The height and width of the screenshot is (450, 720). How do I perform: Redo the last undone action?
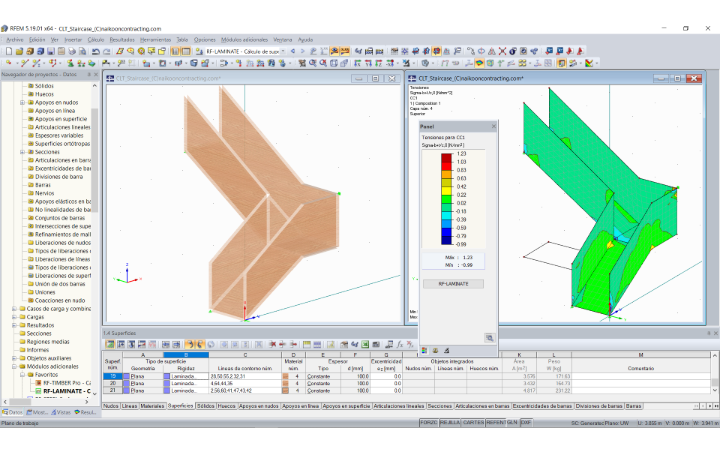point(107,51)
